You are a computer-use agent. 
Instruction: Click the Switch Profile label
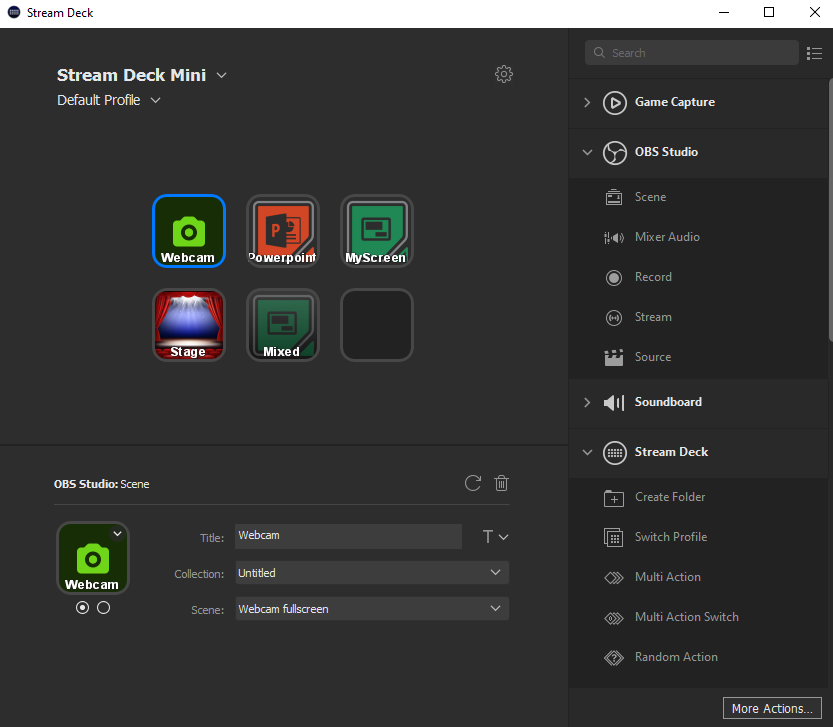(671, 537)
